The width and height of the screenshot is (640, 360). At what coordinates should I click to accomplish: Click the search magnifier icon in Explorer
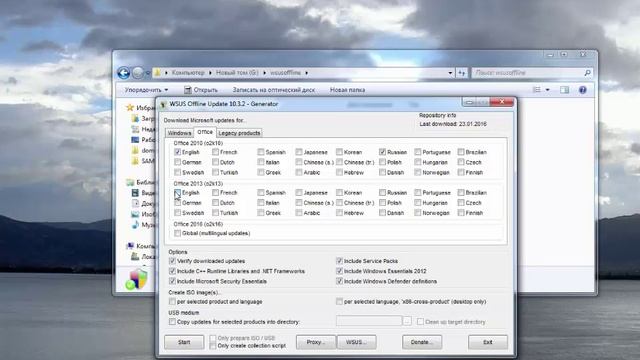point(587,73)
